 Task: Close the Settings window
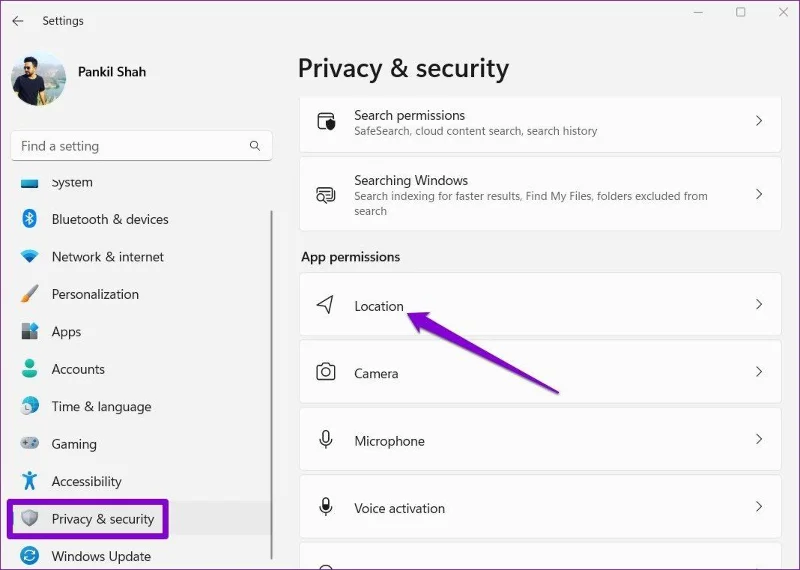point(783,12)
